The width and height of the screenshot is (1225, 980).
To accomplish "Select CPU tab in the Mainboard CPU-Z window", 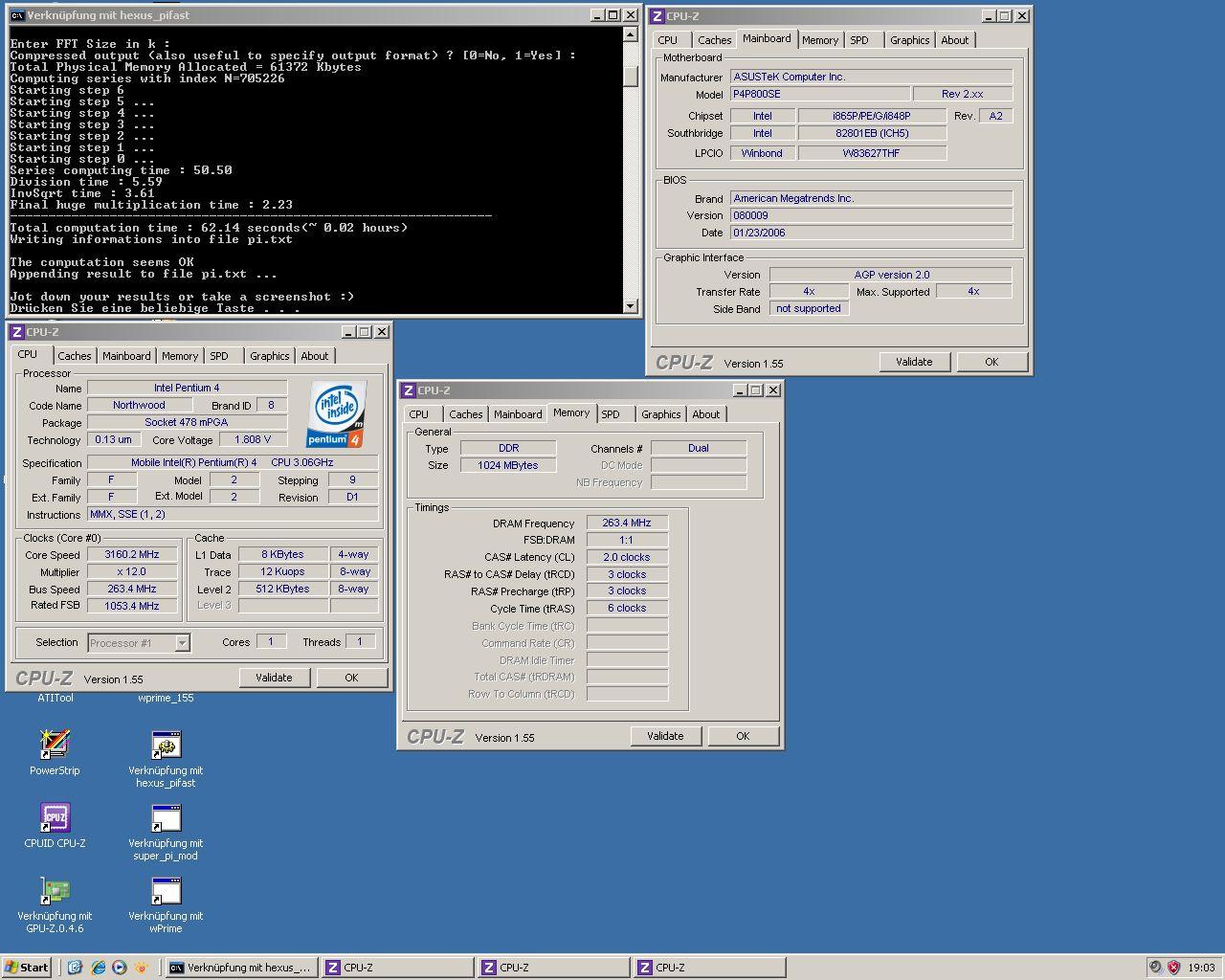I will click(668, 40).
